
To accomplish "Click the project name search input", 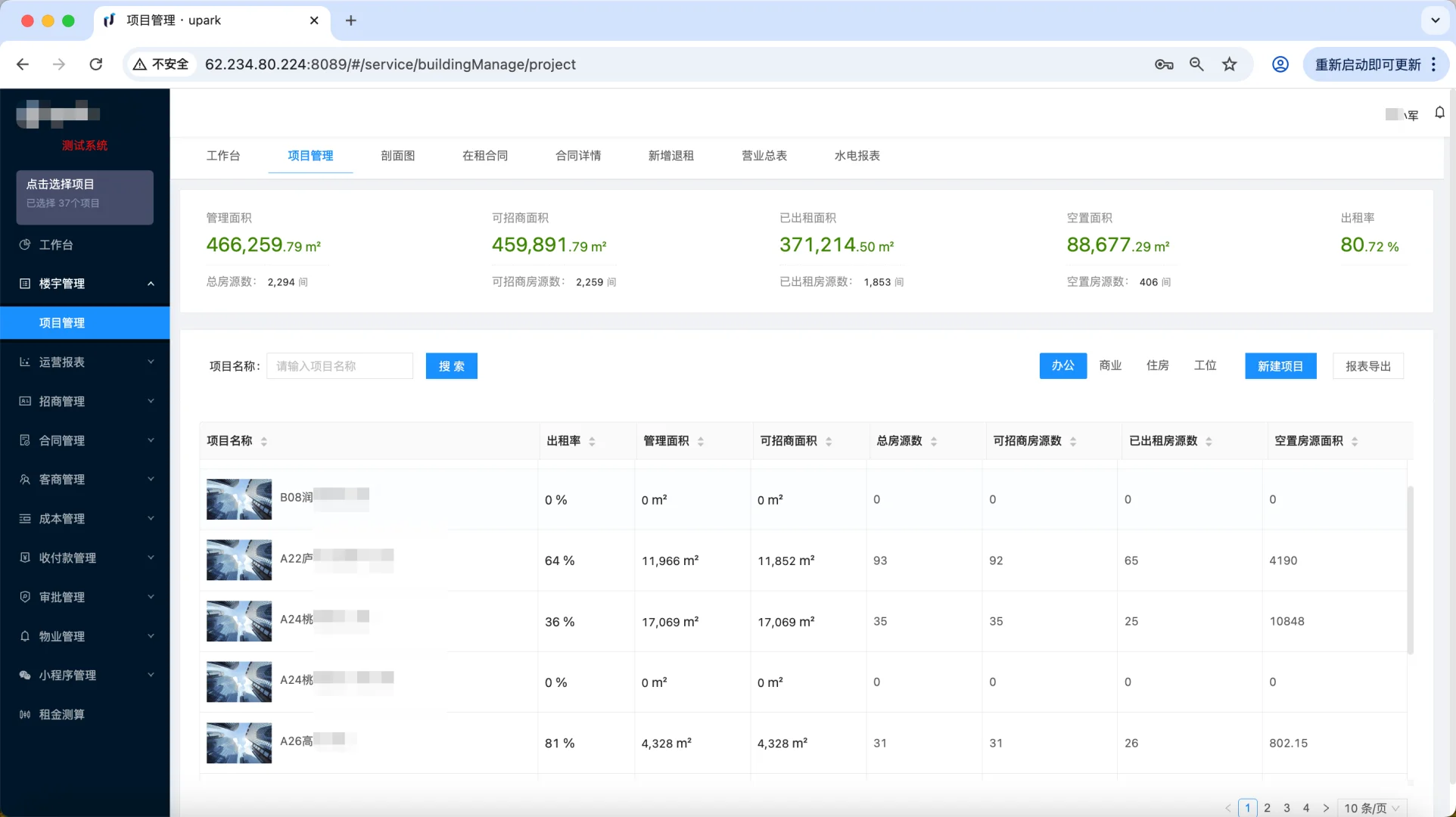I will pos(339,365).
